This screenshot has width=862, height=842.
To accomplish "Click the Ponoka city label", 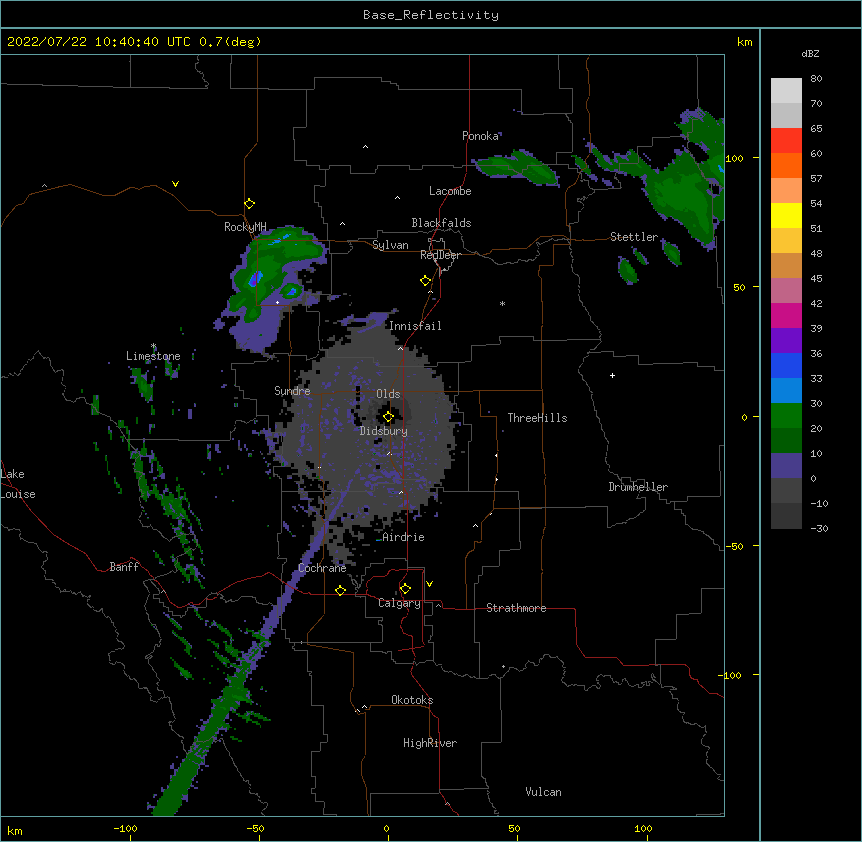I will pos(480,136).
